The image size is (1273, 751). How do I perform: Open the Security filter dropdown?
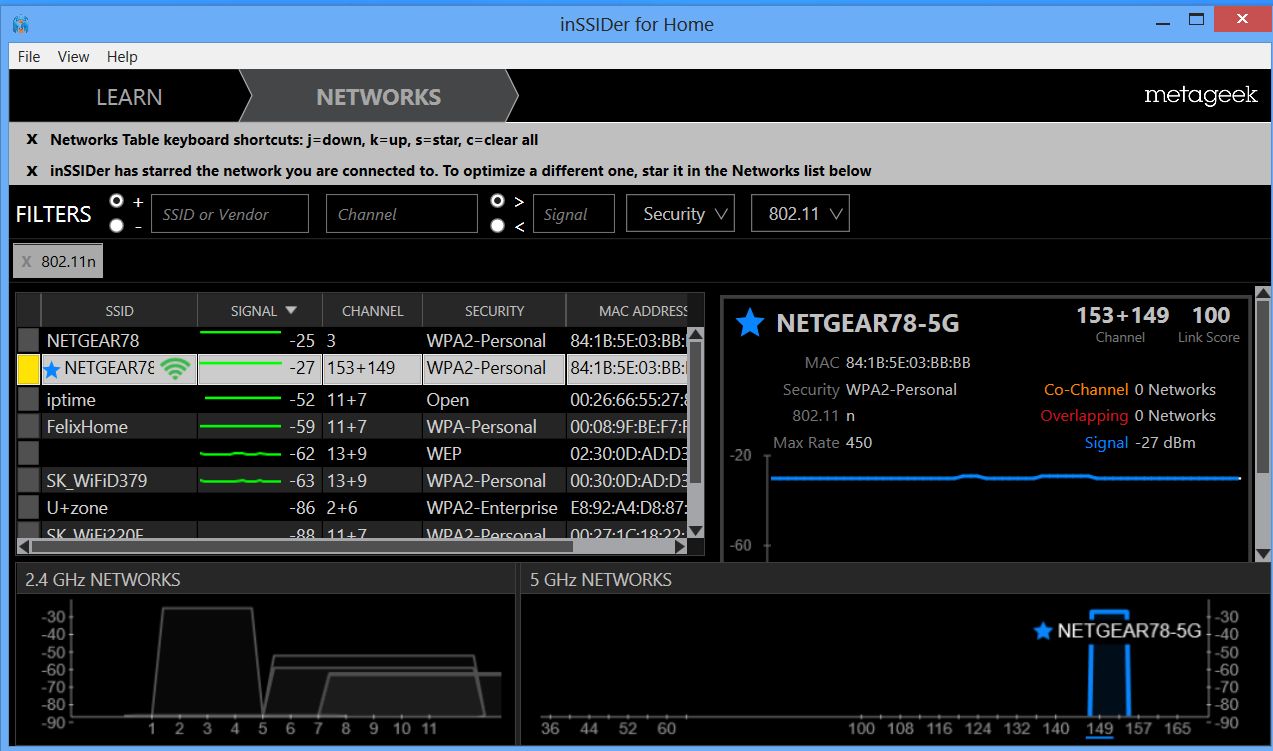point(680,213)
